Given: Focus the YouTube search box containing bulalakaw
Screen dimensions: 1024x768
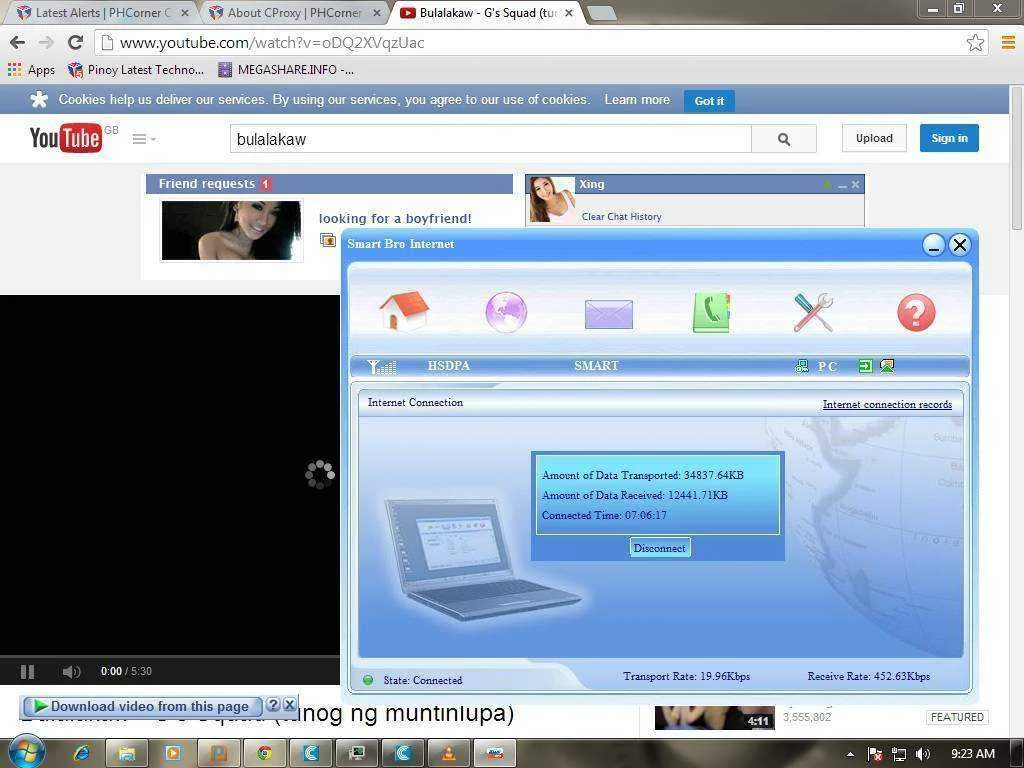Looking at the screenshot, I should point(490,139).
